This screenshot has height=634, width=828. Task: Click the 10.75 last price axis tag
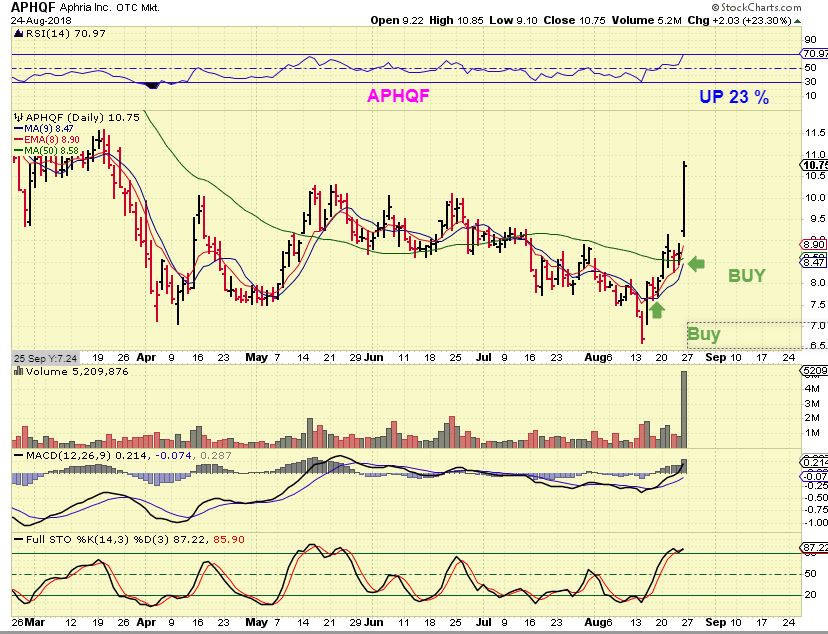[x=814, y=165]
